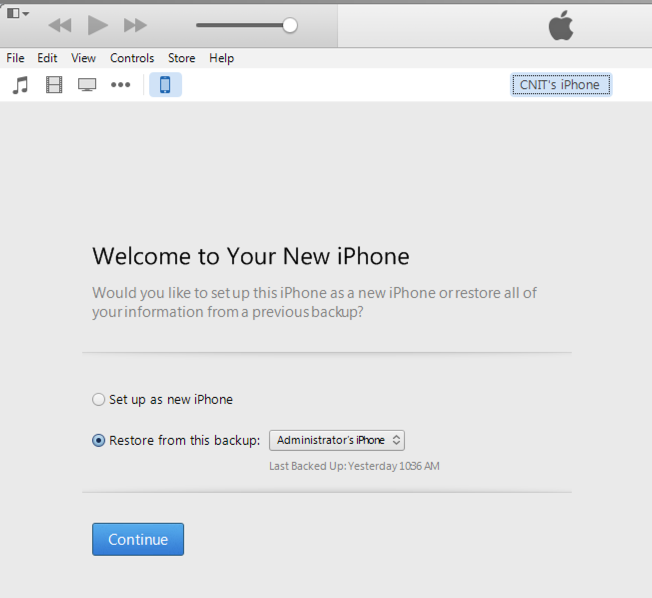
Task: Click the CNIT's iPhone button
Action: click(561, 85)
